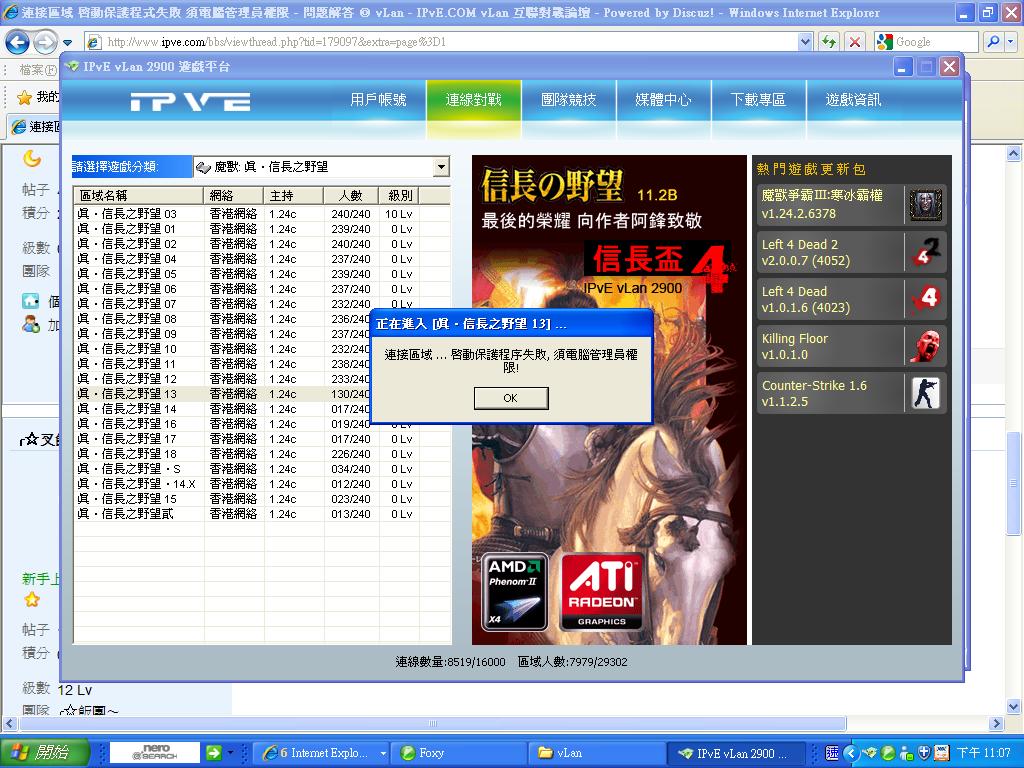
Task: Switch to the 團隊競技 tab
Action: click(568, 100)
